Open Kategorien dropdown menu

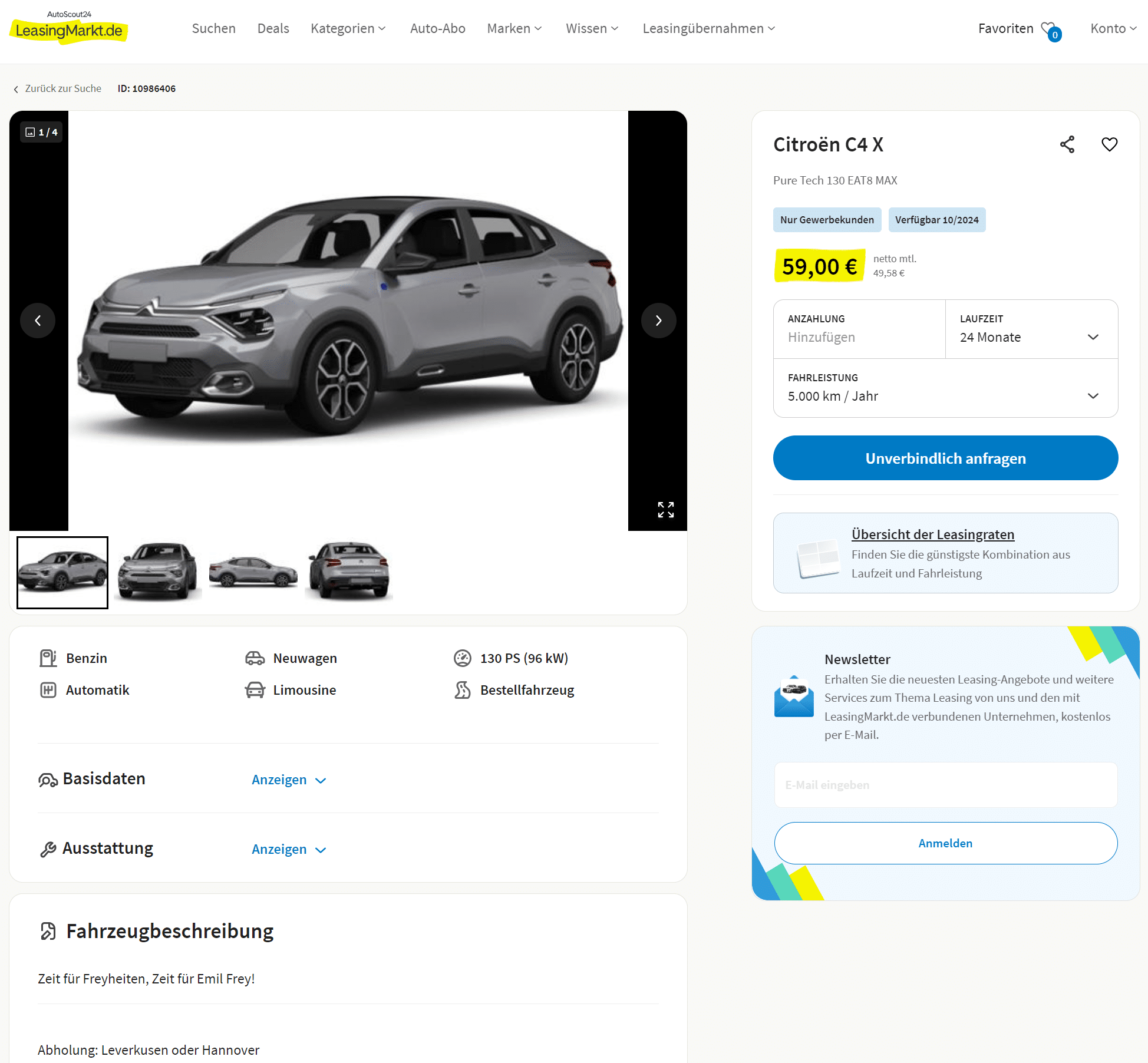tap(348, 28)
